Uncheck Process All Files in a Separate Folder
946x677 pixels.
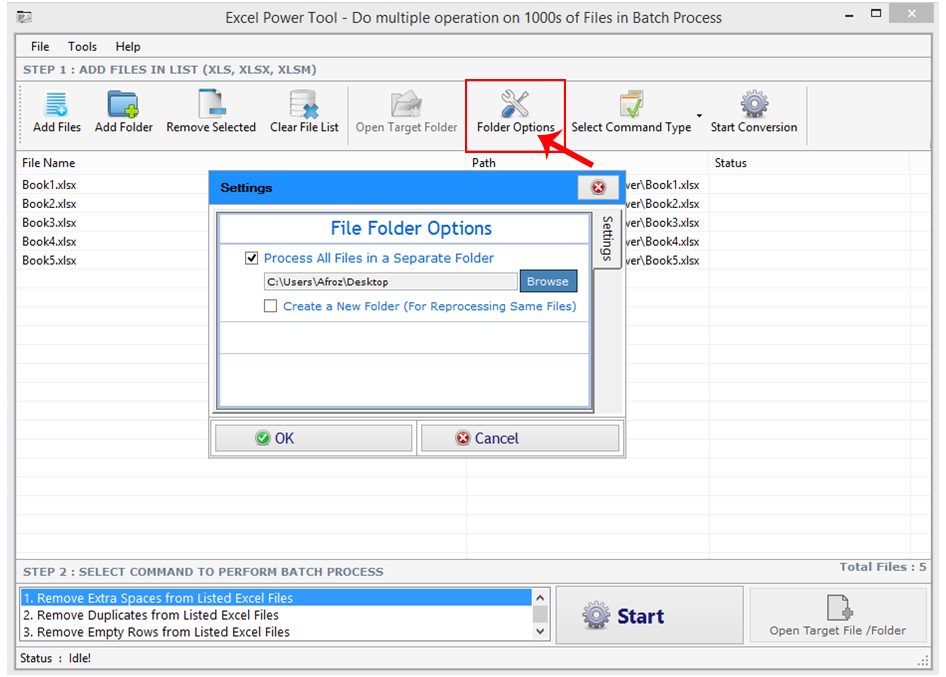click(x=252, y=258)
